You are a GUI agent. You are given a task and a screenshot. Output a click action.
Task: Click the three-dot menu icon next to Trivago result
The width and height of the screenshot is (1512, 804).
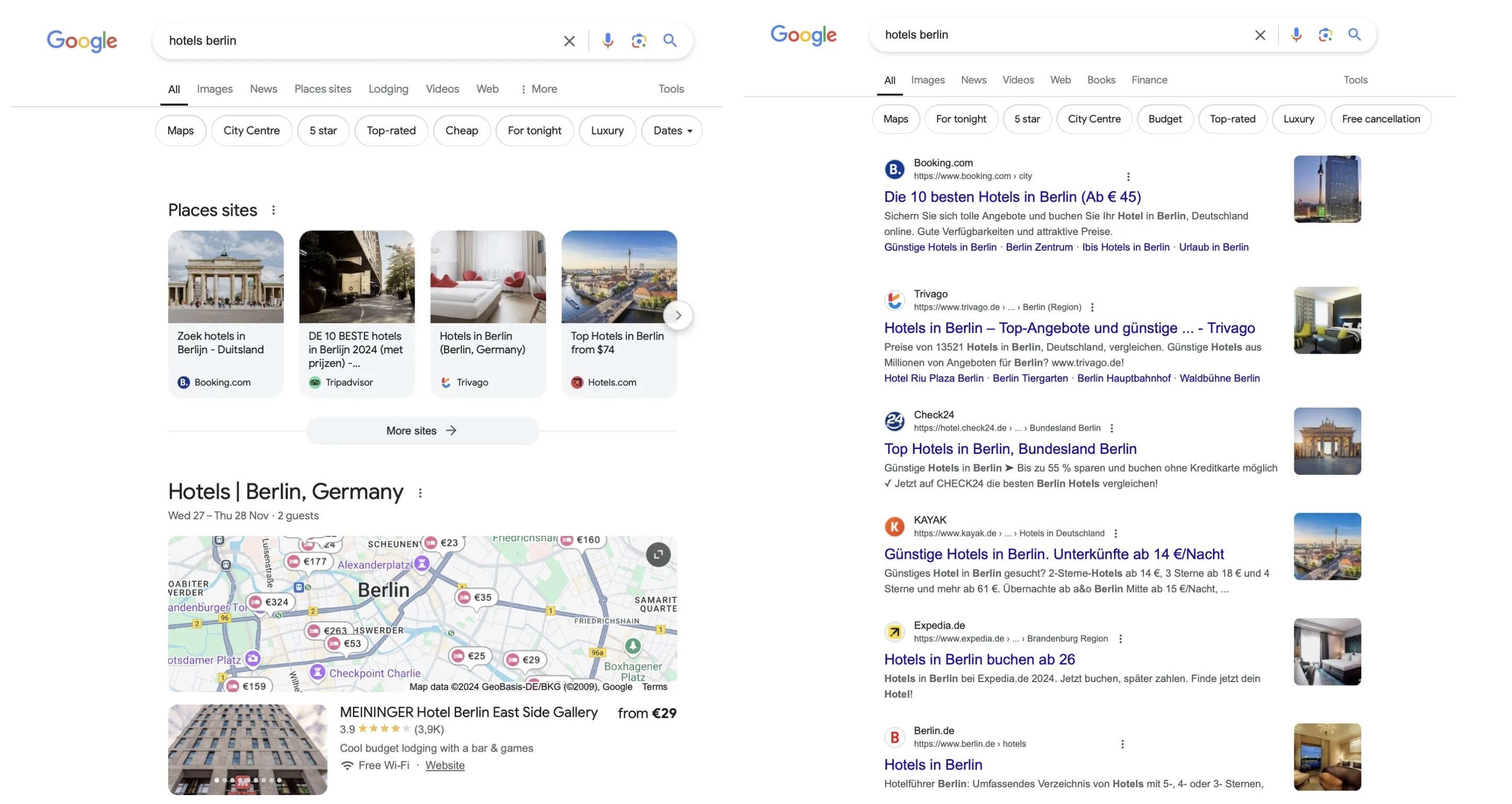tap(1093, 307)
